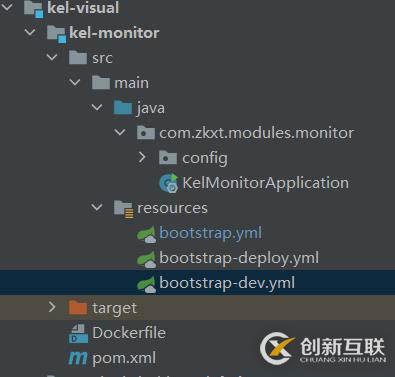Click the kel-visual module folder icon
The image size is (395, 377).
(x=34, y=9)
